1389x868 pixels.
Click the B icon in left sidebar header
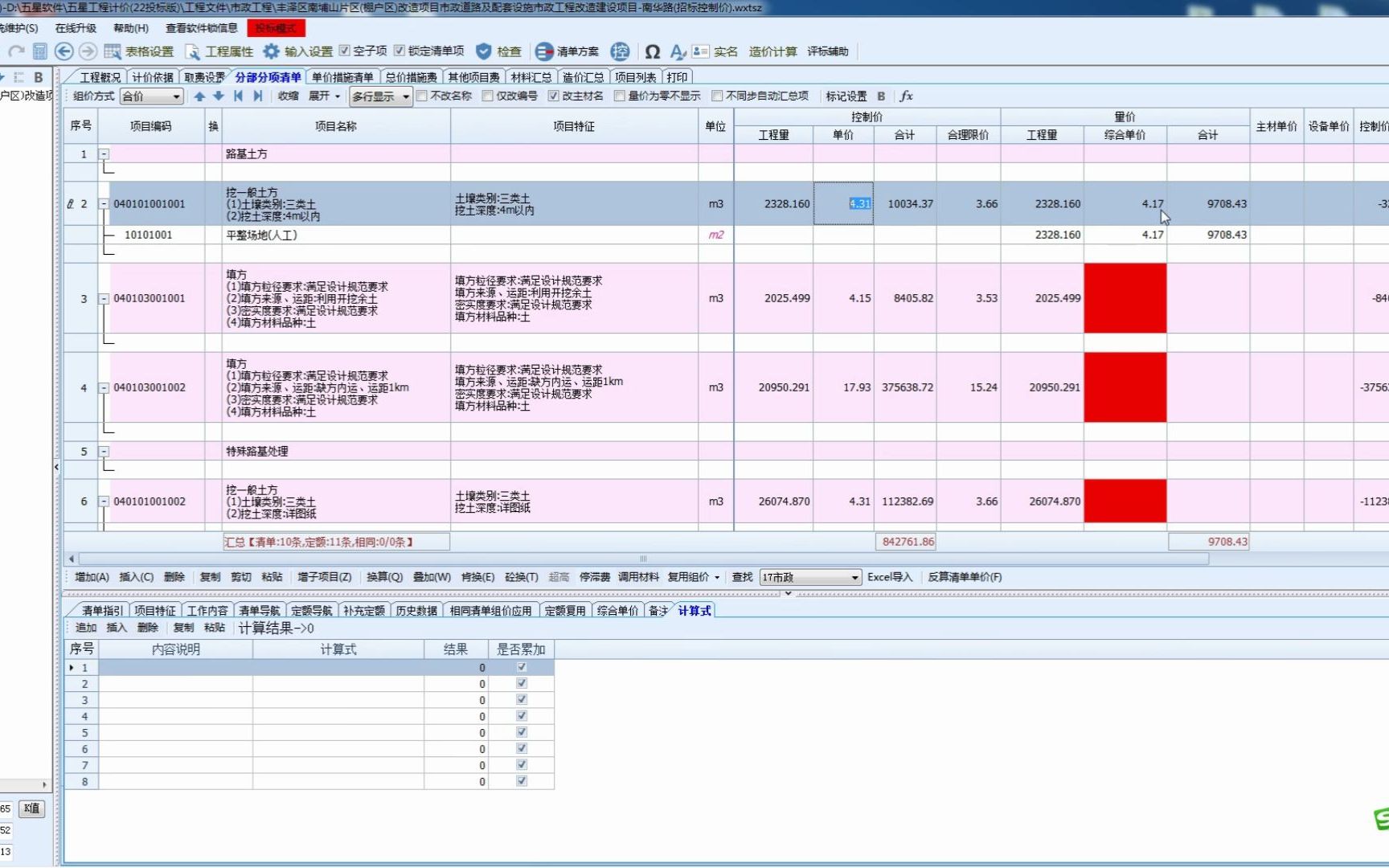coord(38,77)
